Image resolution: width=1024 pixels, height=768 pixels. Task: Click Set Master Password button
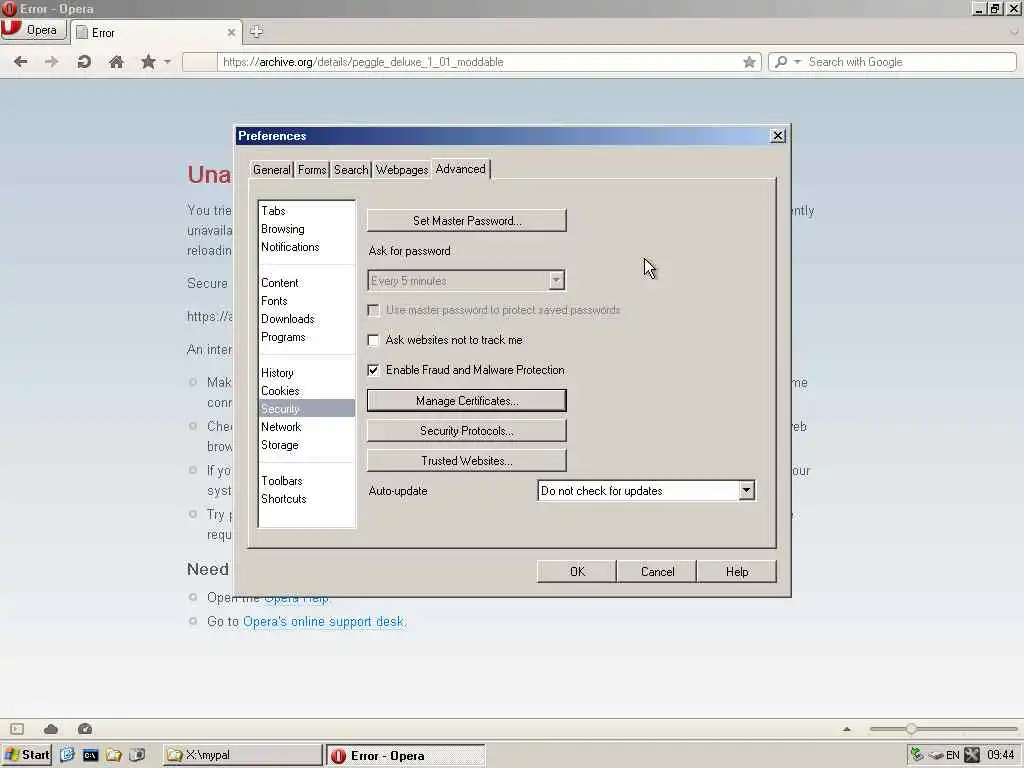pos(467,221)
